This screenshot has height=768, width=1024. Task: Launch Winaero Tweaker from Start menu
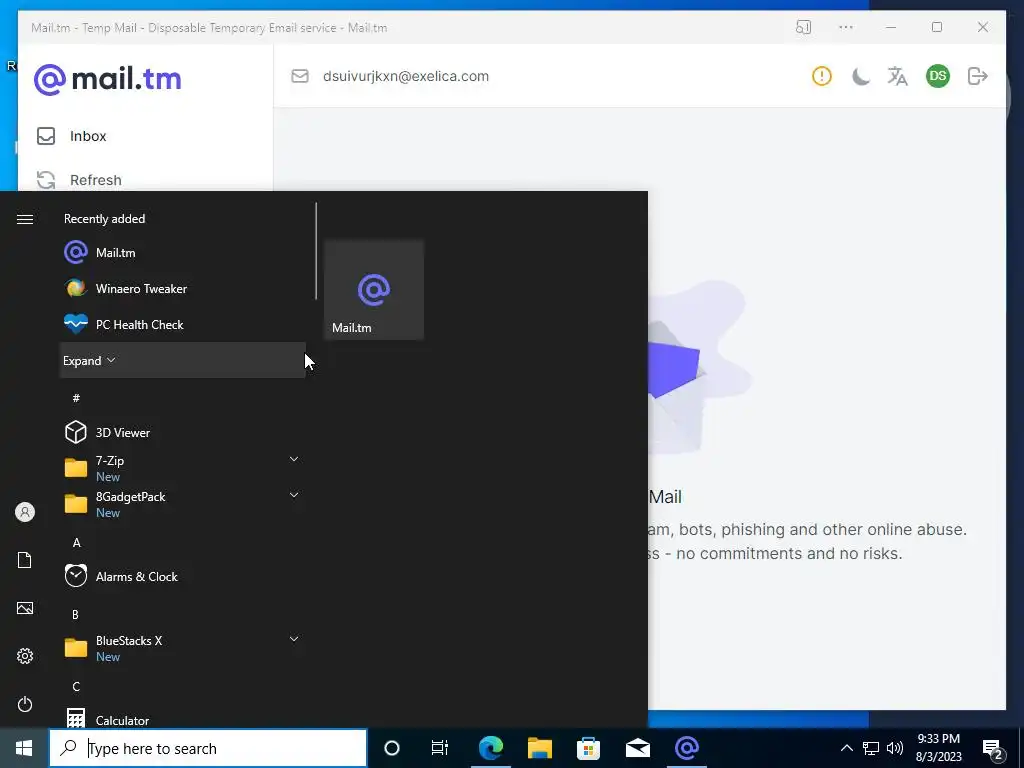(182, 289)
